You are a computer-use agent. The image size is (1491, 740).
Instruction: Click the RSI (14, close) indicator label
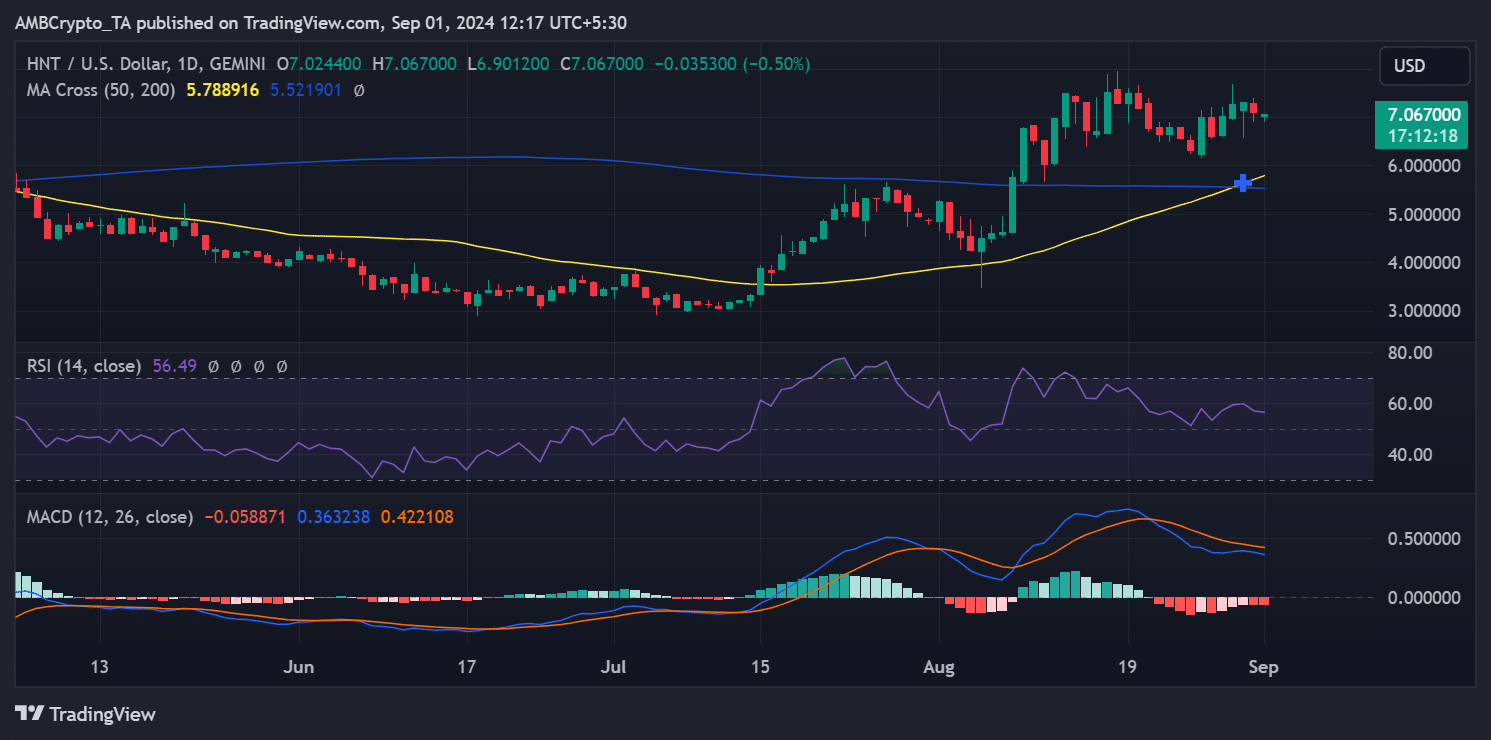(84, 367)
